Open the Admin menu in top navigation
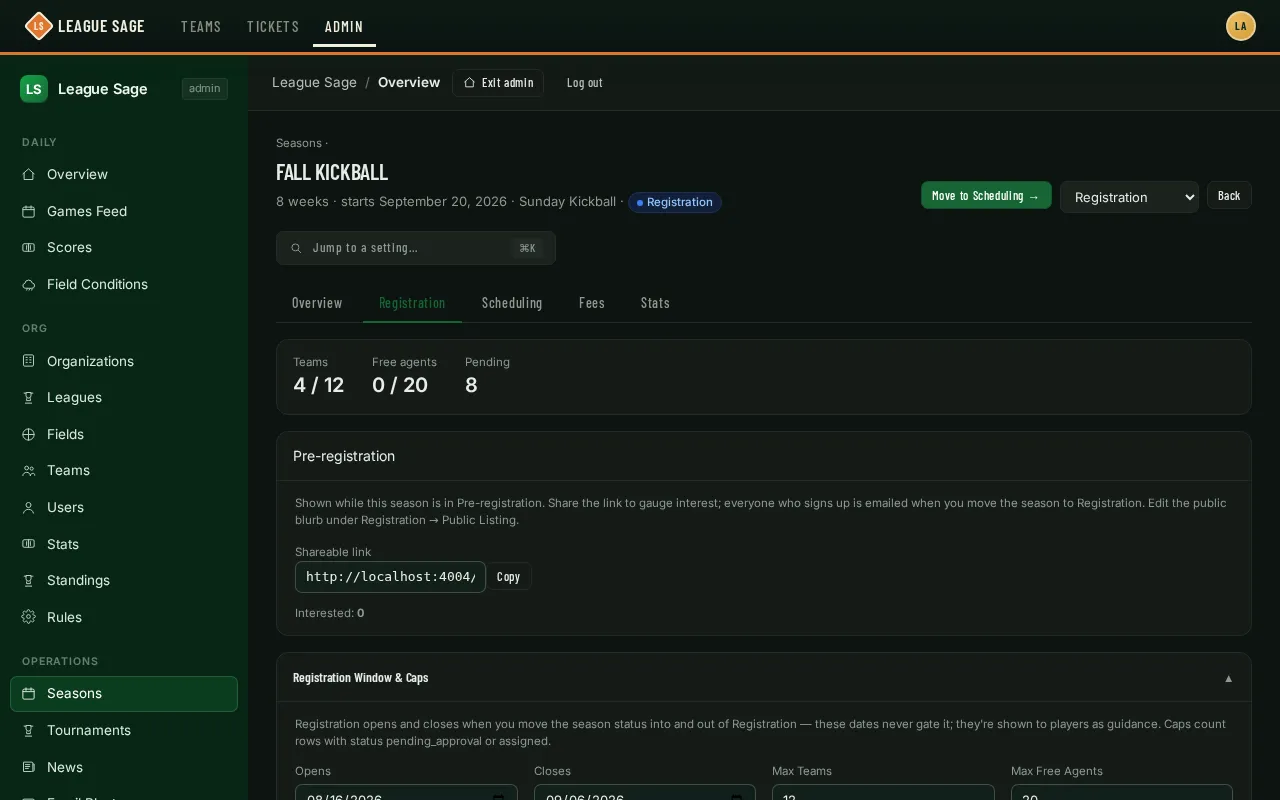Image resolution: width=1280 pixels, height=800 pixels. click(x=344, y=26)
